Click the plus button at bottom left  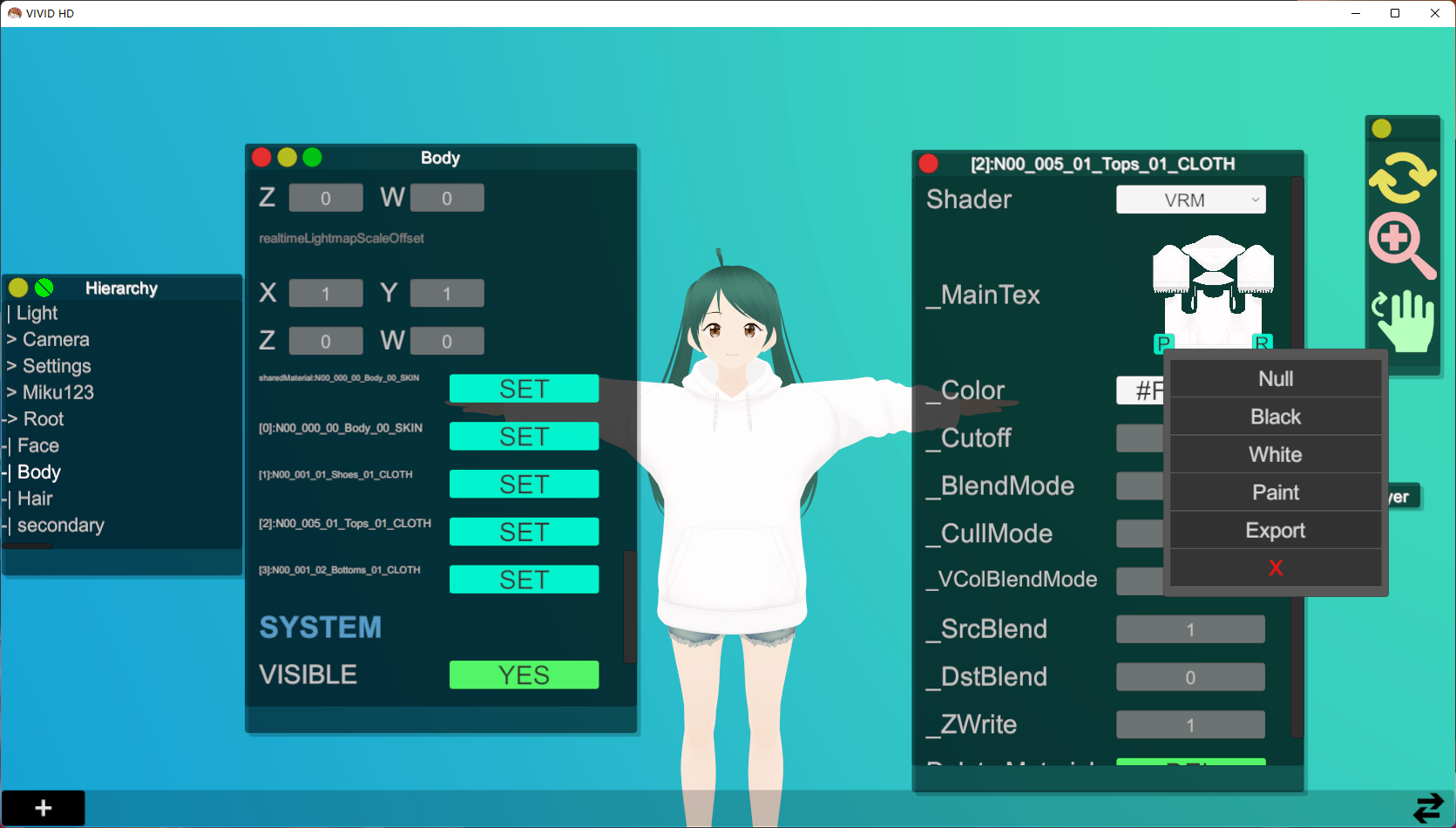pos(43,809)
